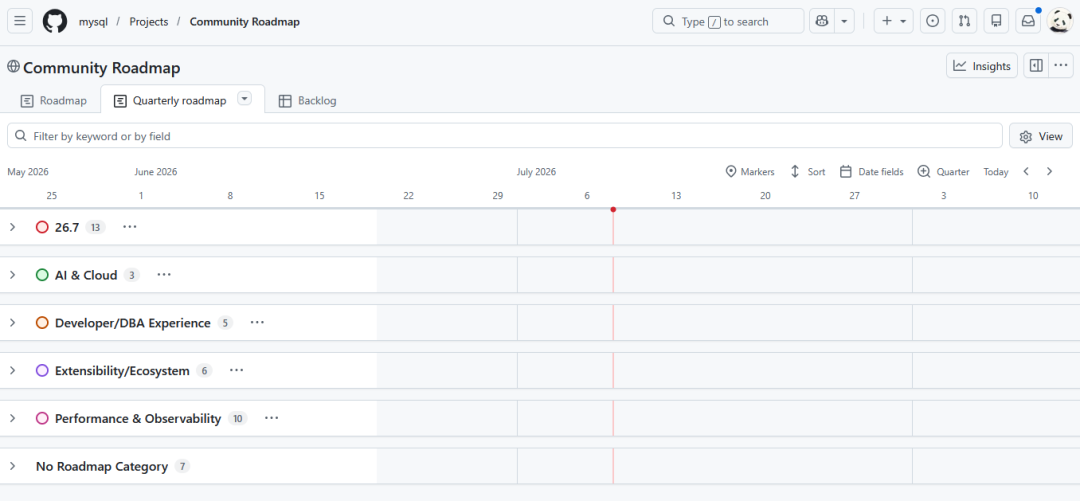Open the create new plus menu
The width and height of the screenshot is (1080, 501).
tap(893, 21)
